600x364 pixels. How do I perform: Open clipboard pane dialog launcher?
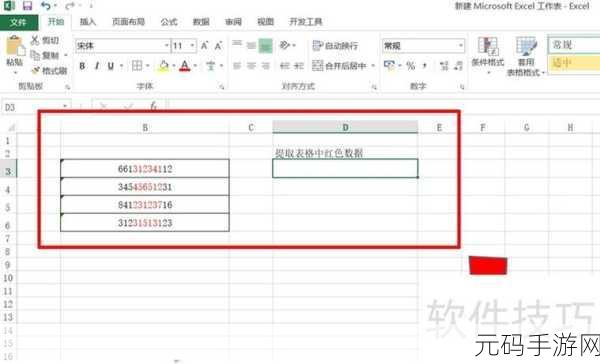click(67, 87)
